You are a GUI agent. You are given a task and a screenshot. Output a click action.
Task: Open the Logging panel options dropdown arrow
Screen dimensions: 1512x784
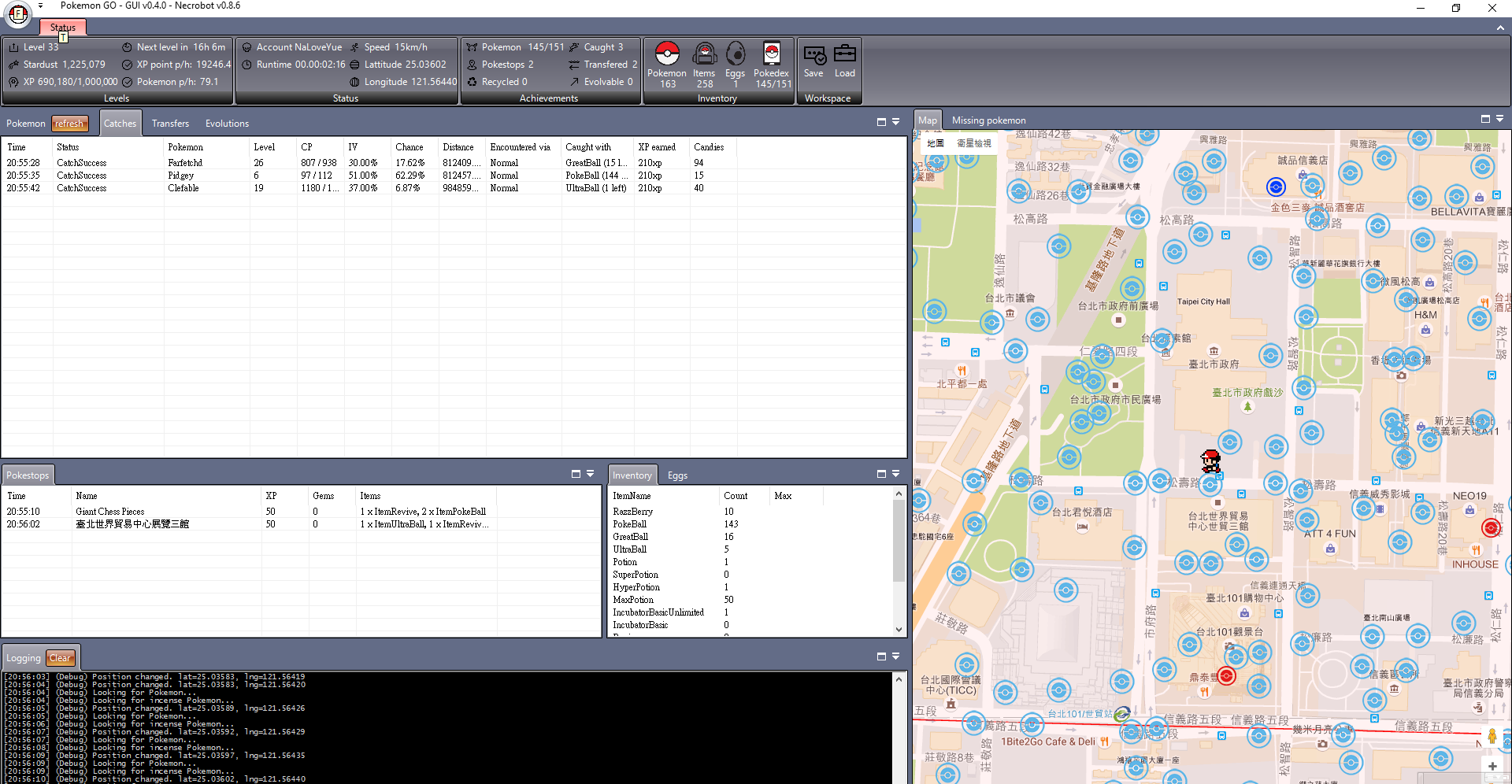(x=896, y=656)
